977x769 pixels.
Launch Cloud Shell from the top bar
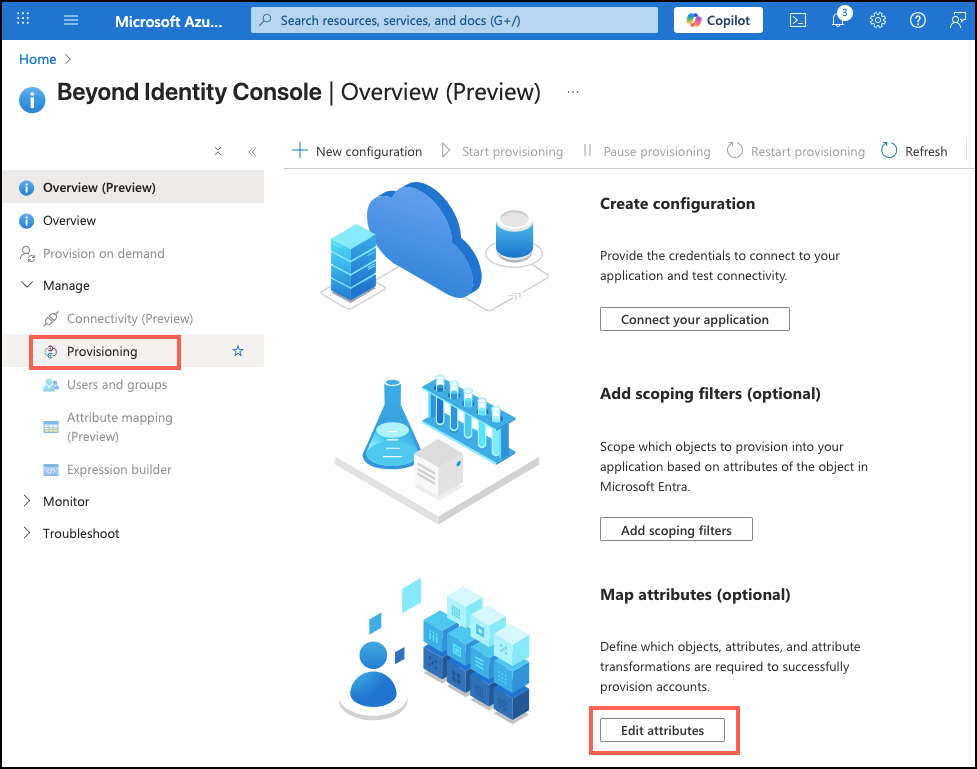[798, 20]
